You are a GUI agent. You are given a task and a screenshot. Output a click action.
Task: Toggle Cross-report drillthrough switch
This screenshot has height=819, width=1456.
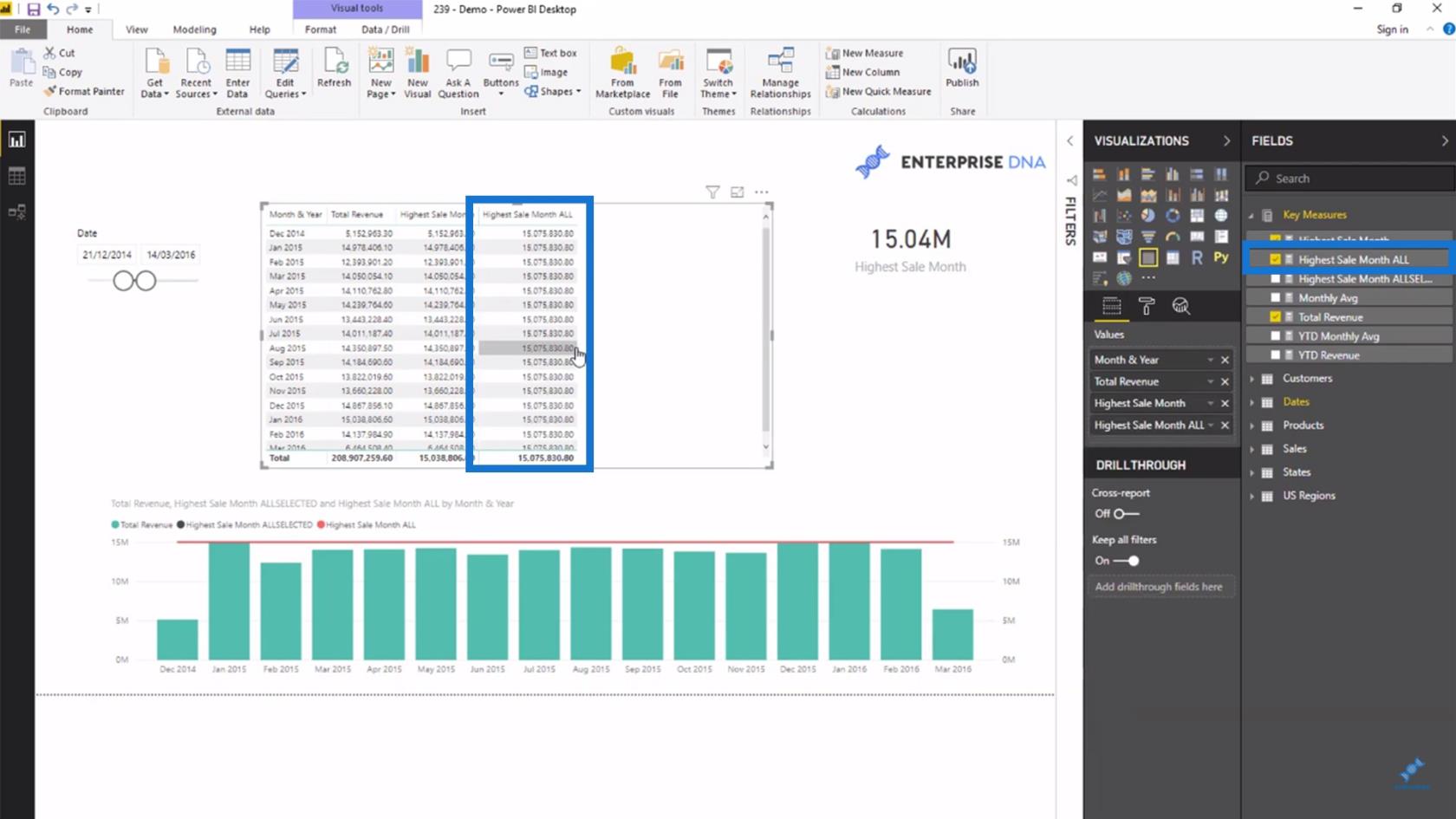click(x=1126, y=514)
